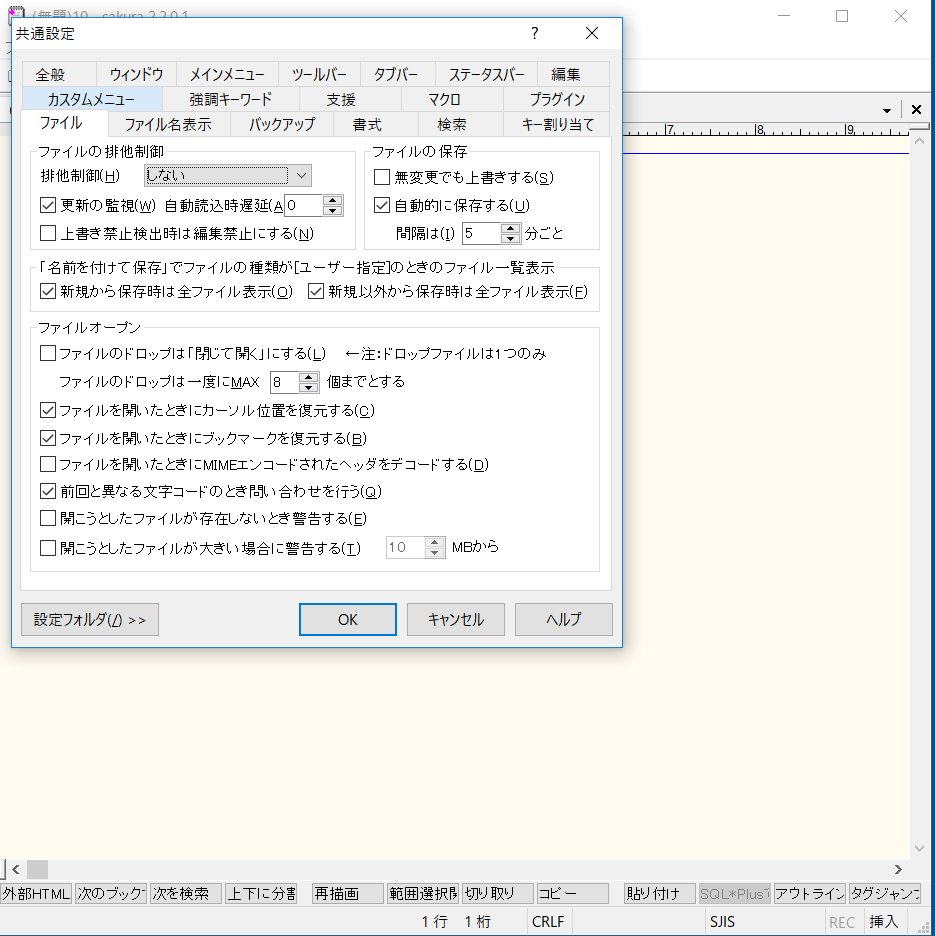Click the 外部HTML button in the function bar
This screenshot has height=936, width=935.
[36, 895]
